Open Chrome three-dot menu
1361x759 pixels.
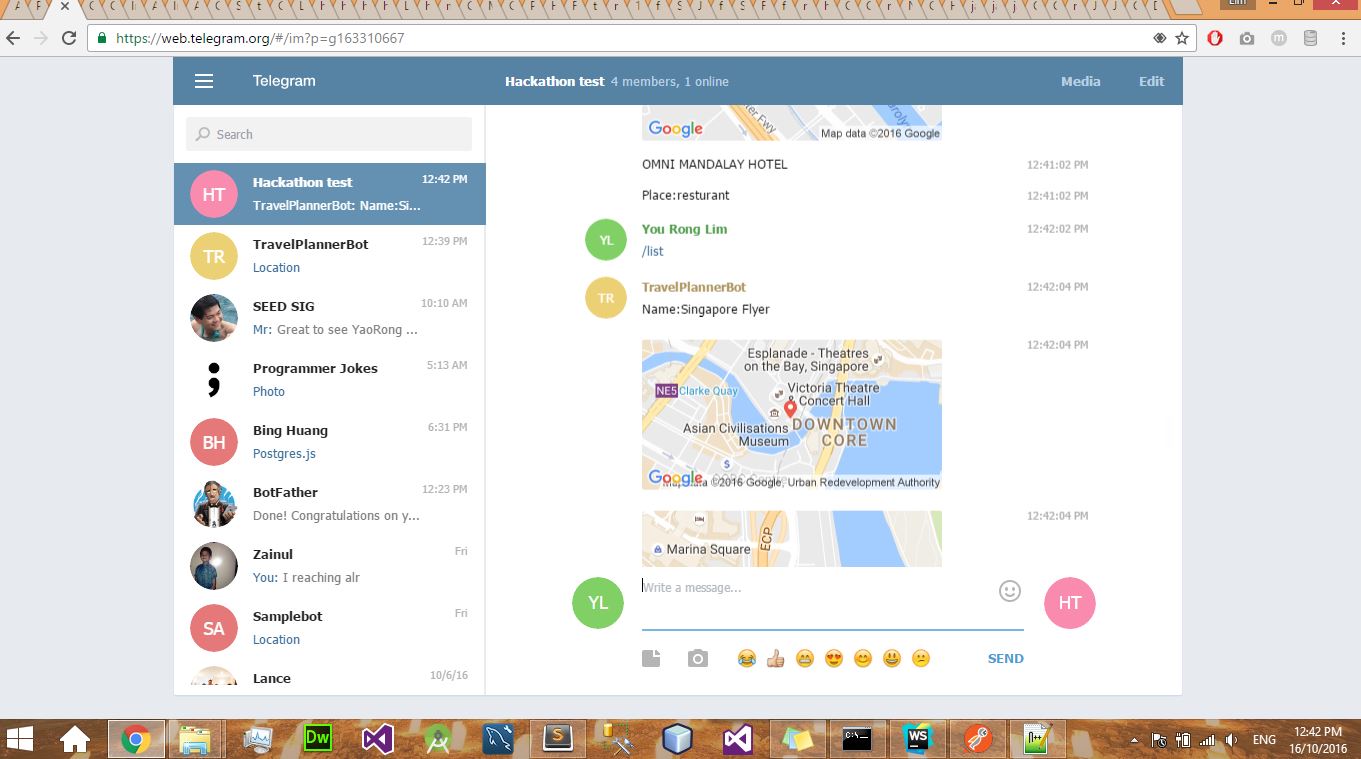point(1342,38)
